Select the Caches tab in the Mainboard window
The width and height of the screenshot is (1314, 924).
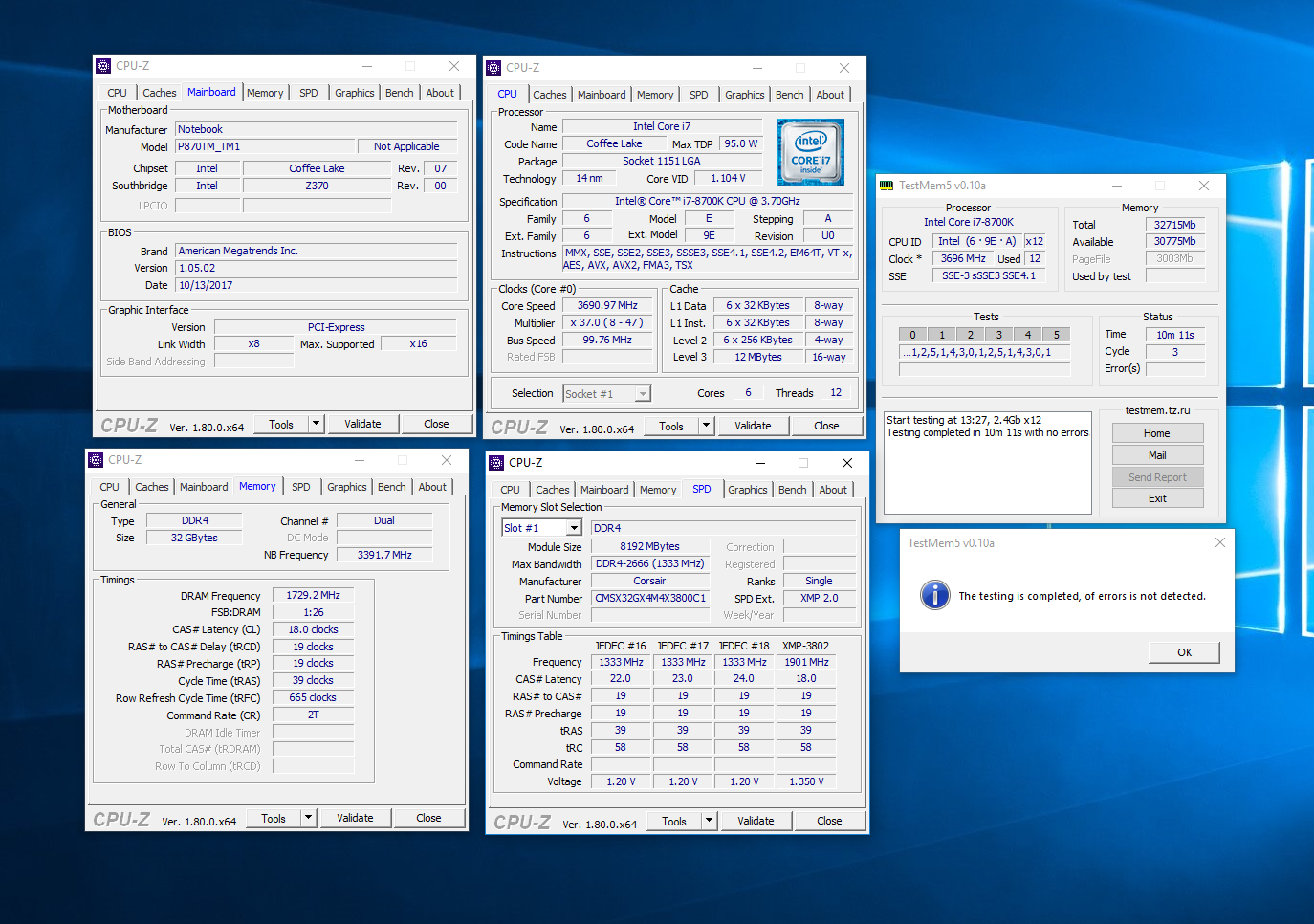(x=159, y=93)
